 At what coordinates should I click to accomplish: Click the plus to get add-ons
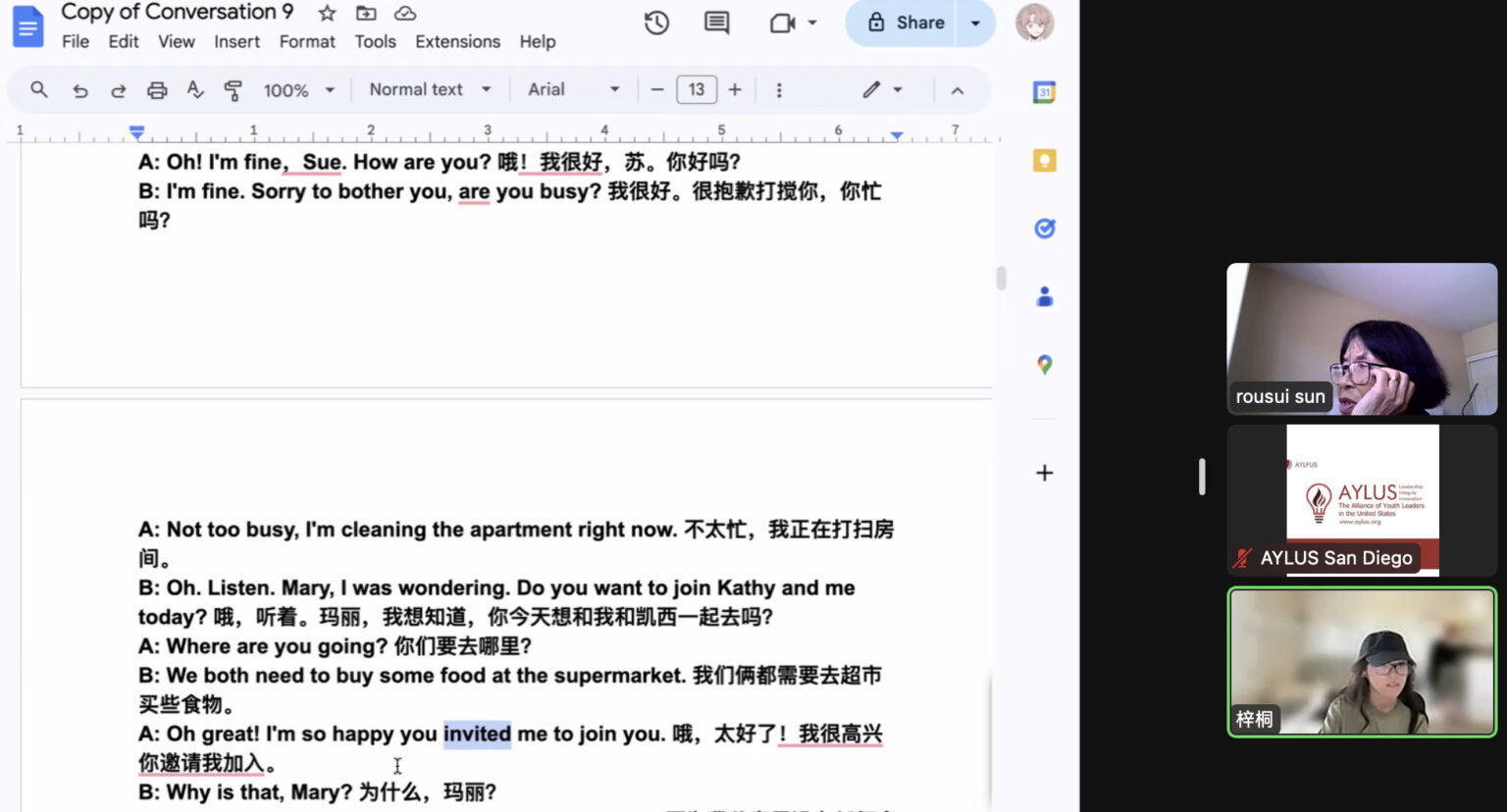click(x=1044, y=473)
